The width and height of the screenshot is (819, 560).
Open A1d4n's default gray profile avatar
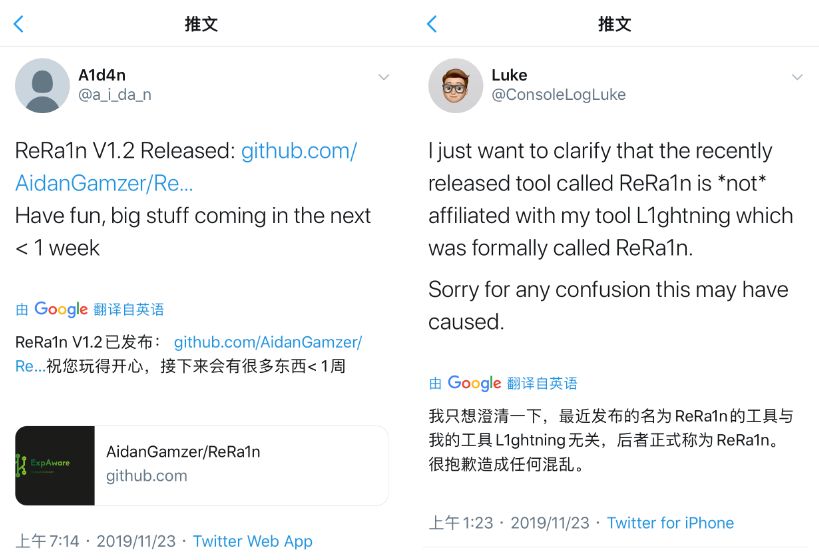(42, 85)
